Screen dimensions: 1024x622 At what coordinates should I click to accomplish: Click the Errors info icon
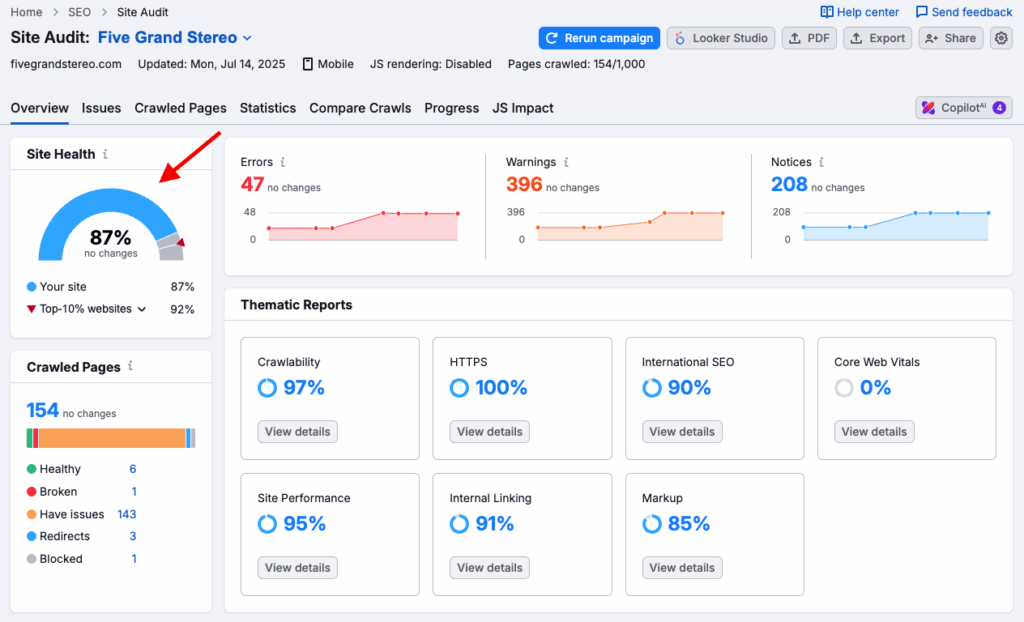point(283,162)
